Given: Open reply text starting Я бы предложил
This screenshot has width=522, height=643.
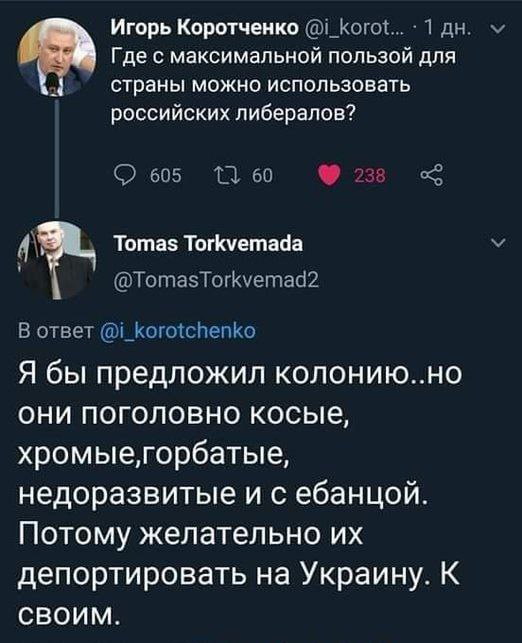Looking at the screenshot, I should [240, 494].
